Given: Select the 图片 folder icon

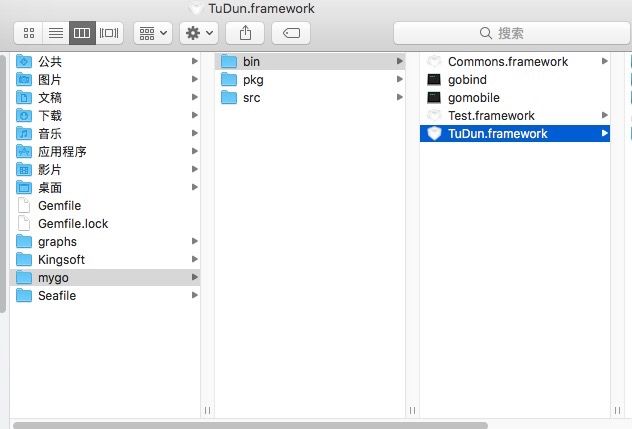Looking at the screenshot, I should click(x=24, y=79).
